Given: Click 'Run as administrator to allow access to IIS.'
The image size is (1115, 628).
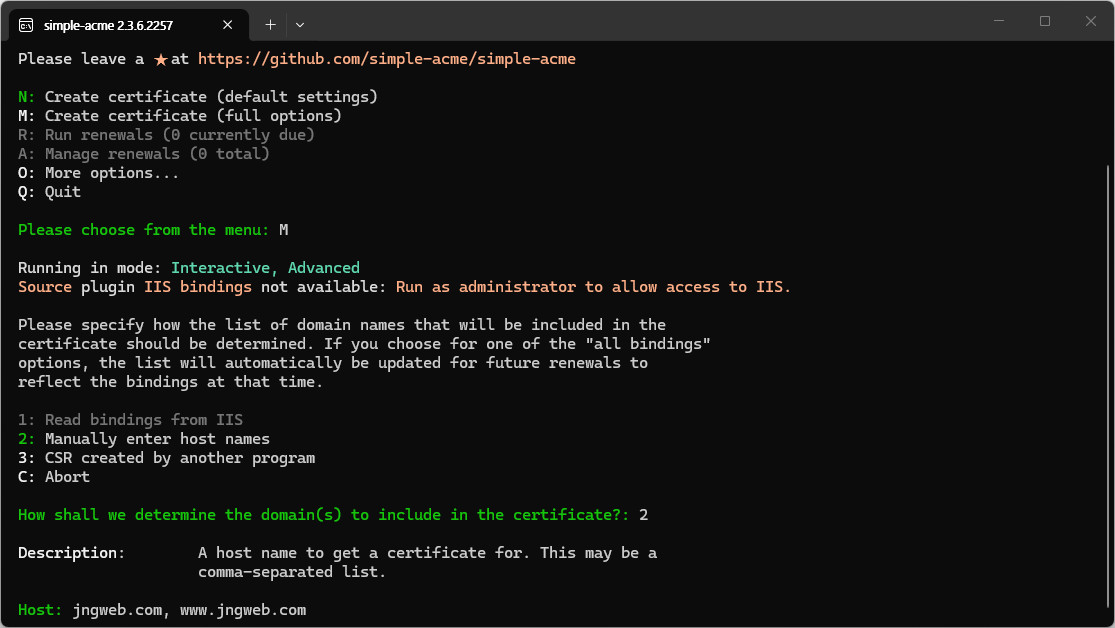Looking at the screenshot, I should pyautogui.click(x=593, y=287).
